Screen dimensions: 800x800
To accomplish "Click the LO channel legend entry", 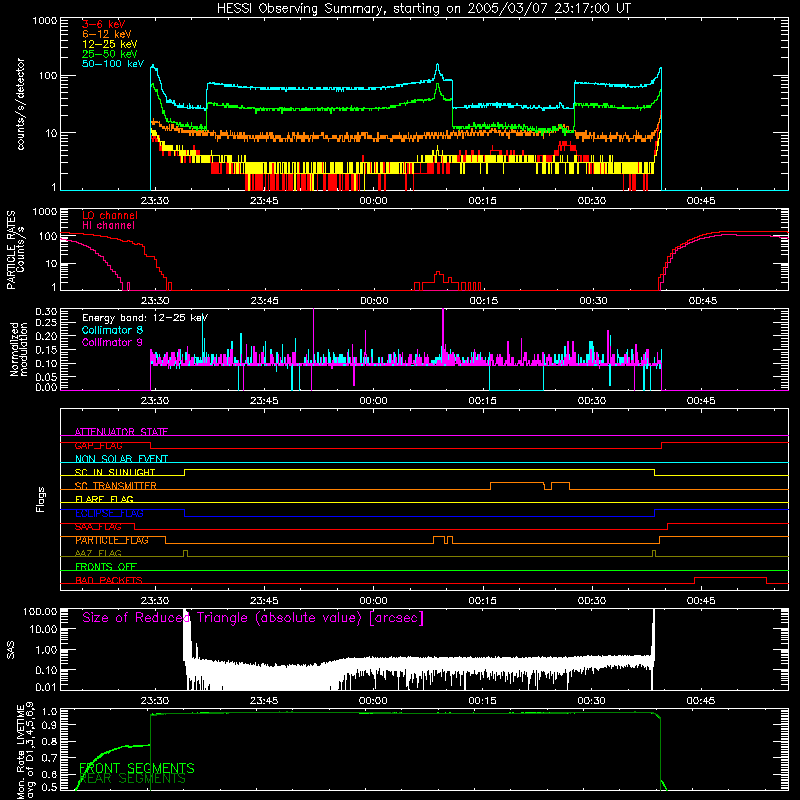I will pyautogui.click(x=110, y=215).
